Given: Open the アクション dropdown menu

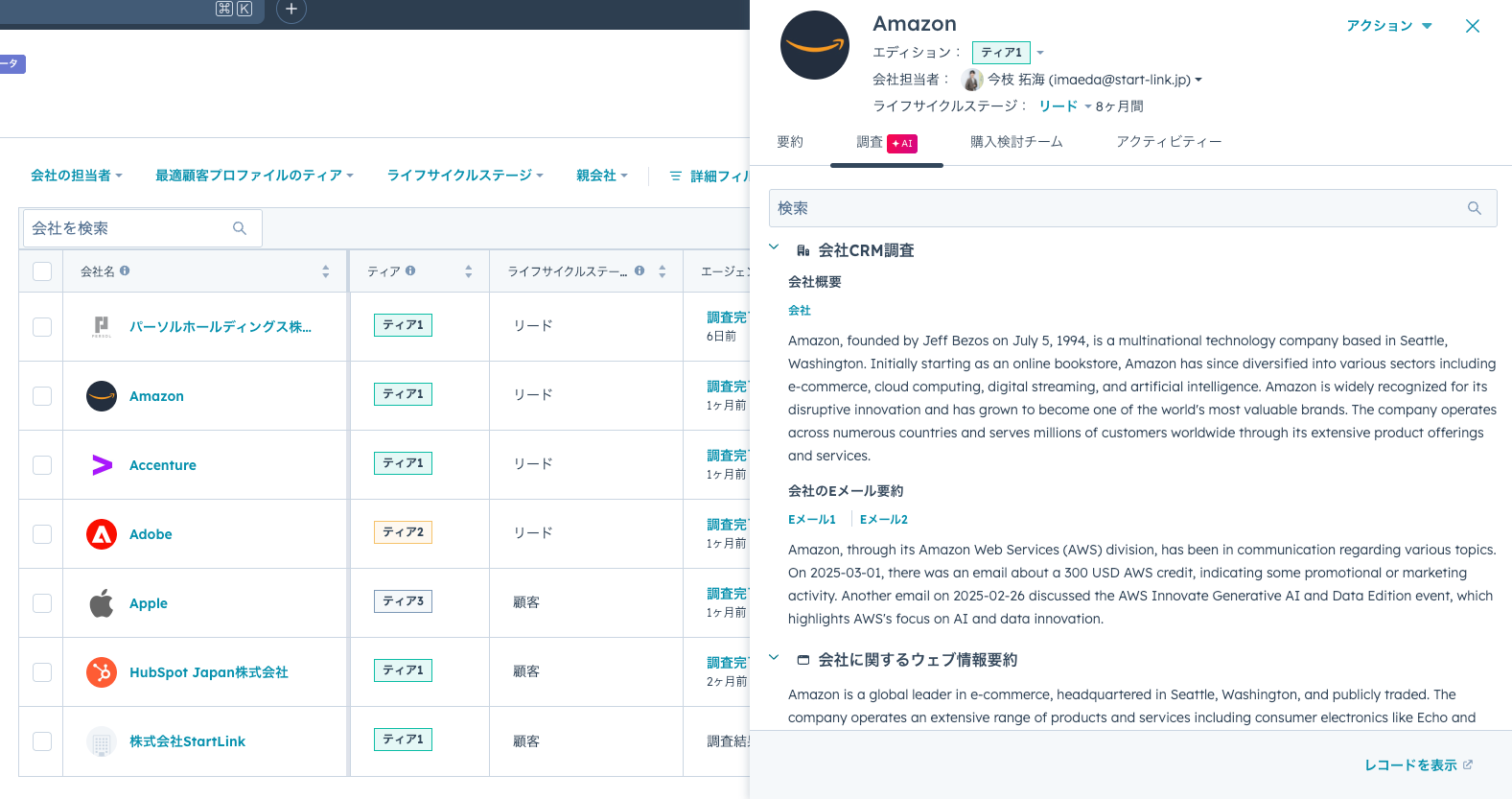Looking at the screenshot, I should click(x=1387, y=26).
